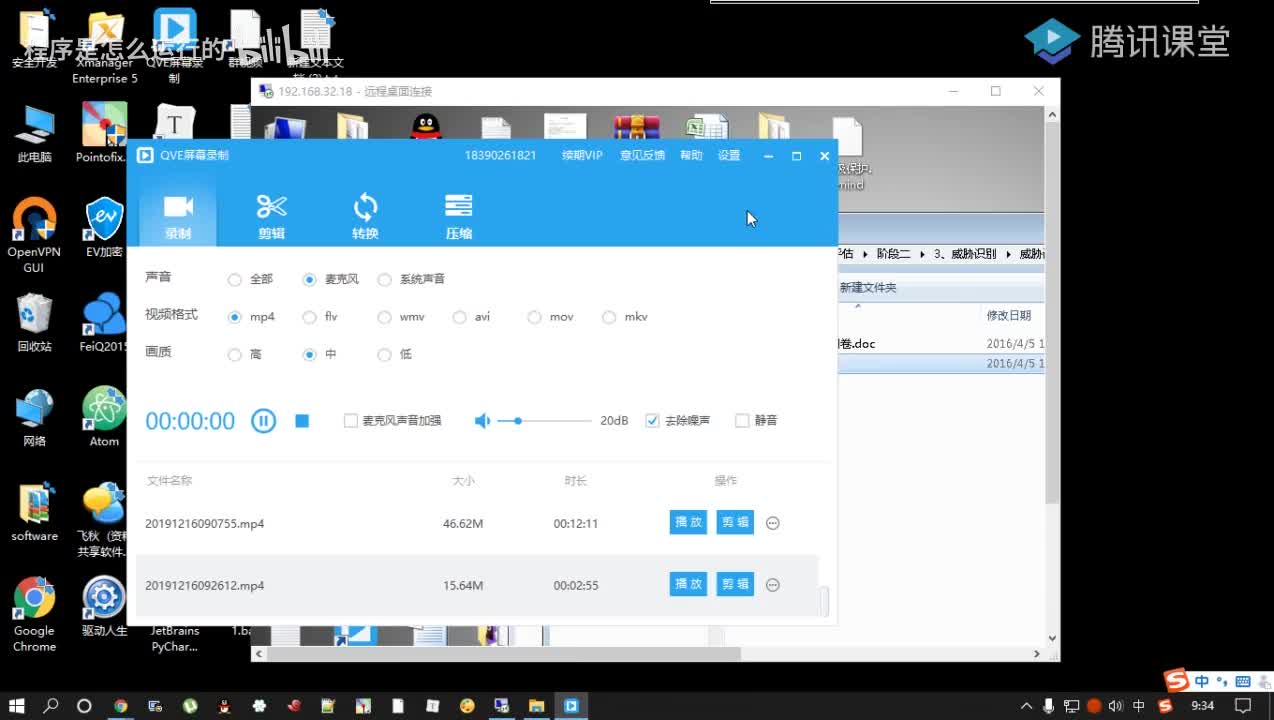
Task: Choose mp4 video format
Action: point(235,317)
